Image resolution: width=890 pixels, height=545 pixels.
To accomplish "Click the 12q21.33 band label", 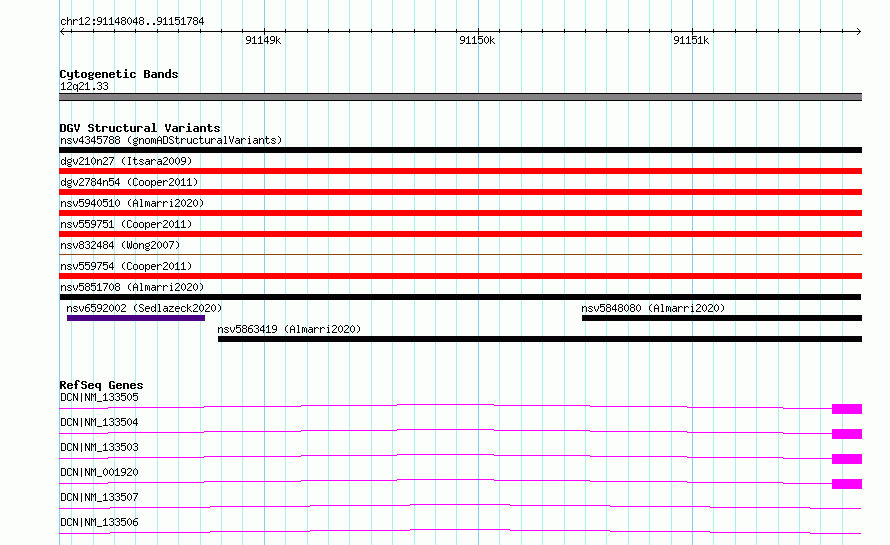I will point(84,86).
